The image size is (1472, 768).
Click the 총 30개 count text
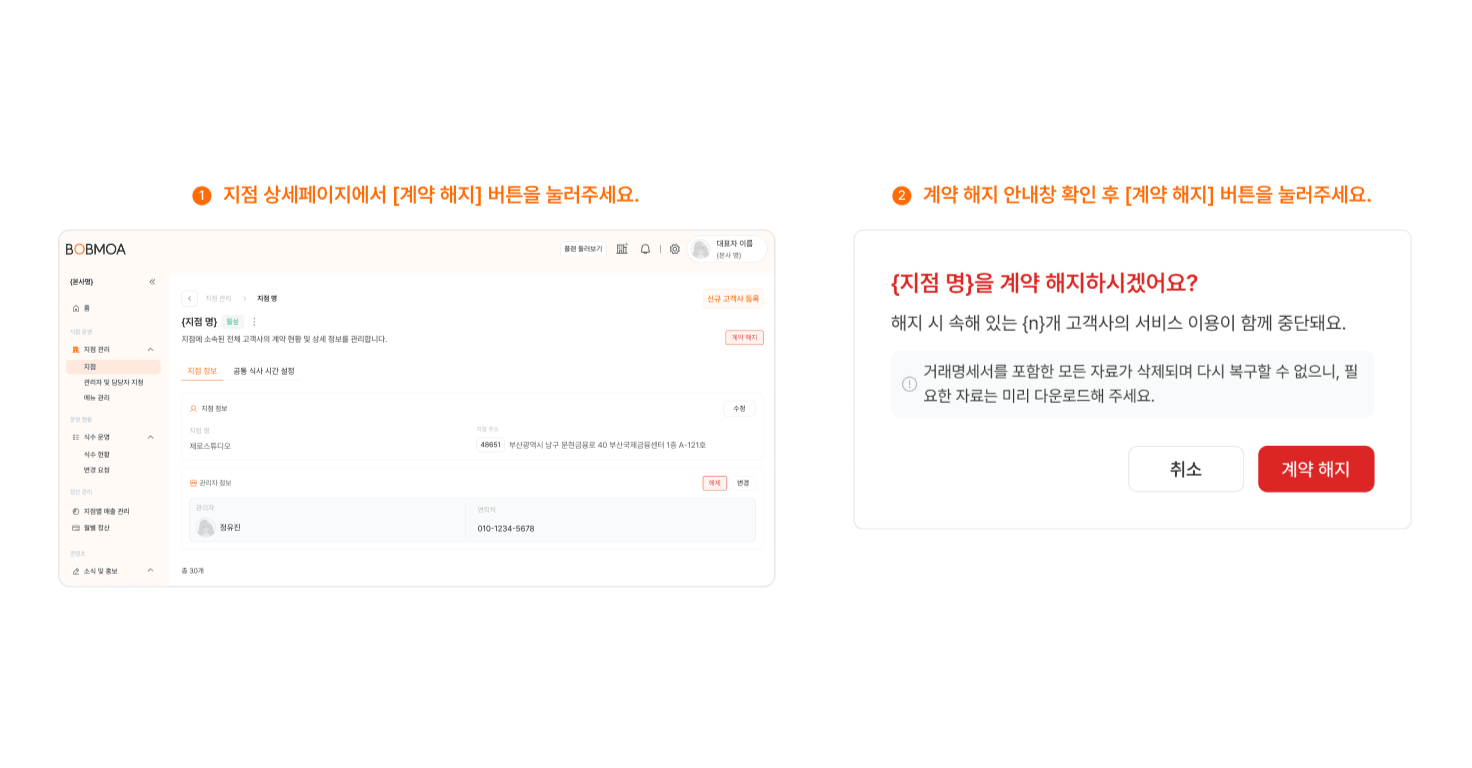(192, 571)
